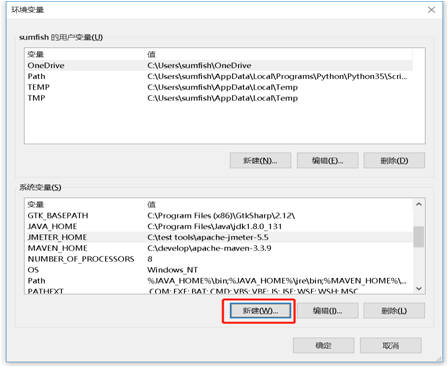Select the OneDrive user variable row

click(219, 65)
